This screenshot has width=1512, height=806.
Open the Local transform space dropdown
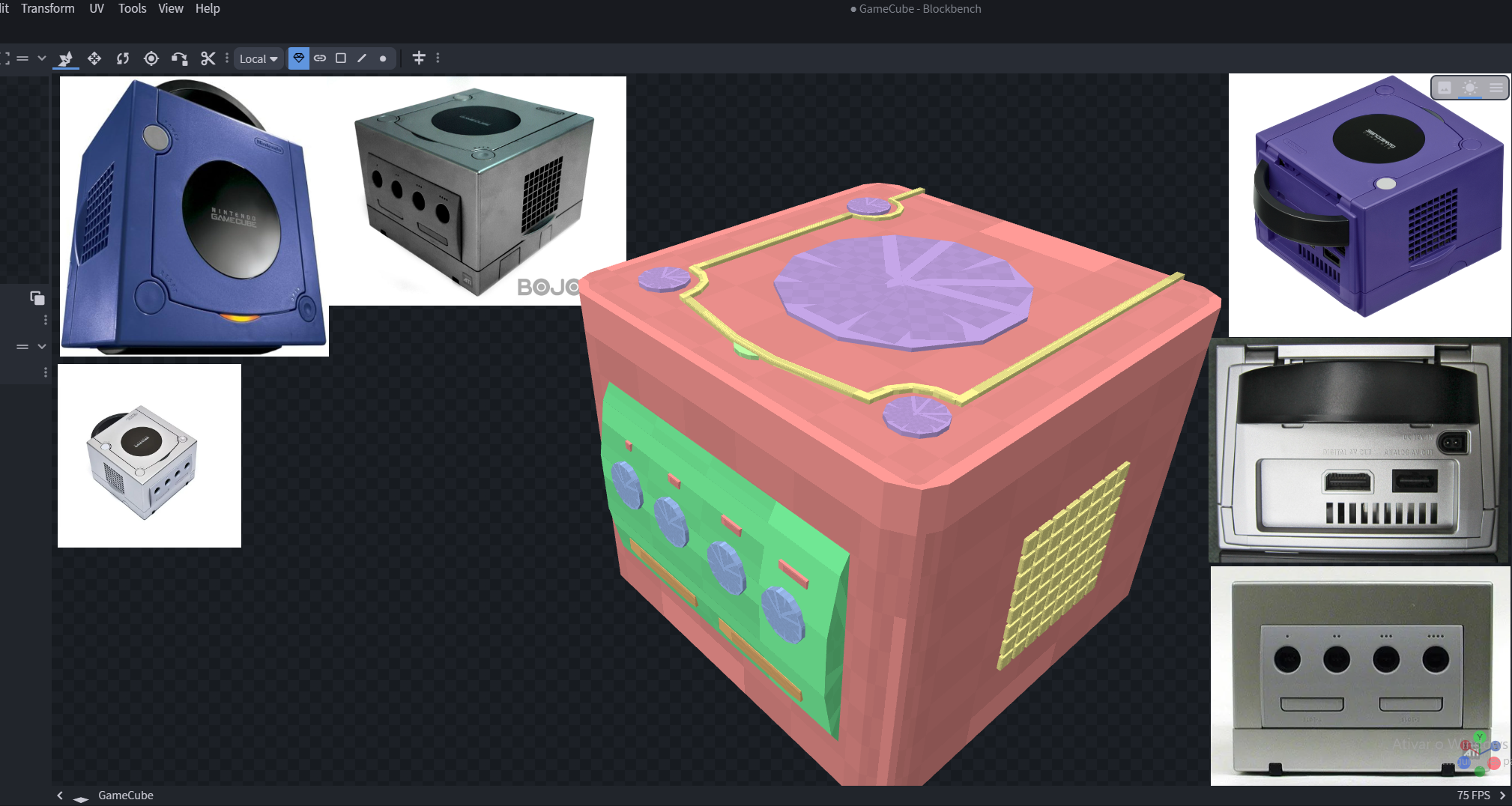pos(258,58)
